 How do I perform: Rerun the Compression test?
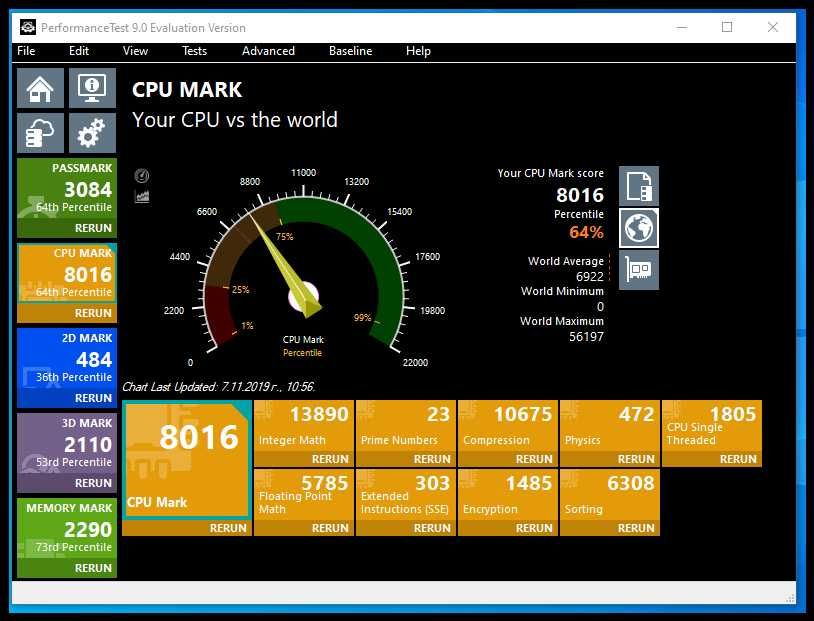(534, 460)
